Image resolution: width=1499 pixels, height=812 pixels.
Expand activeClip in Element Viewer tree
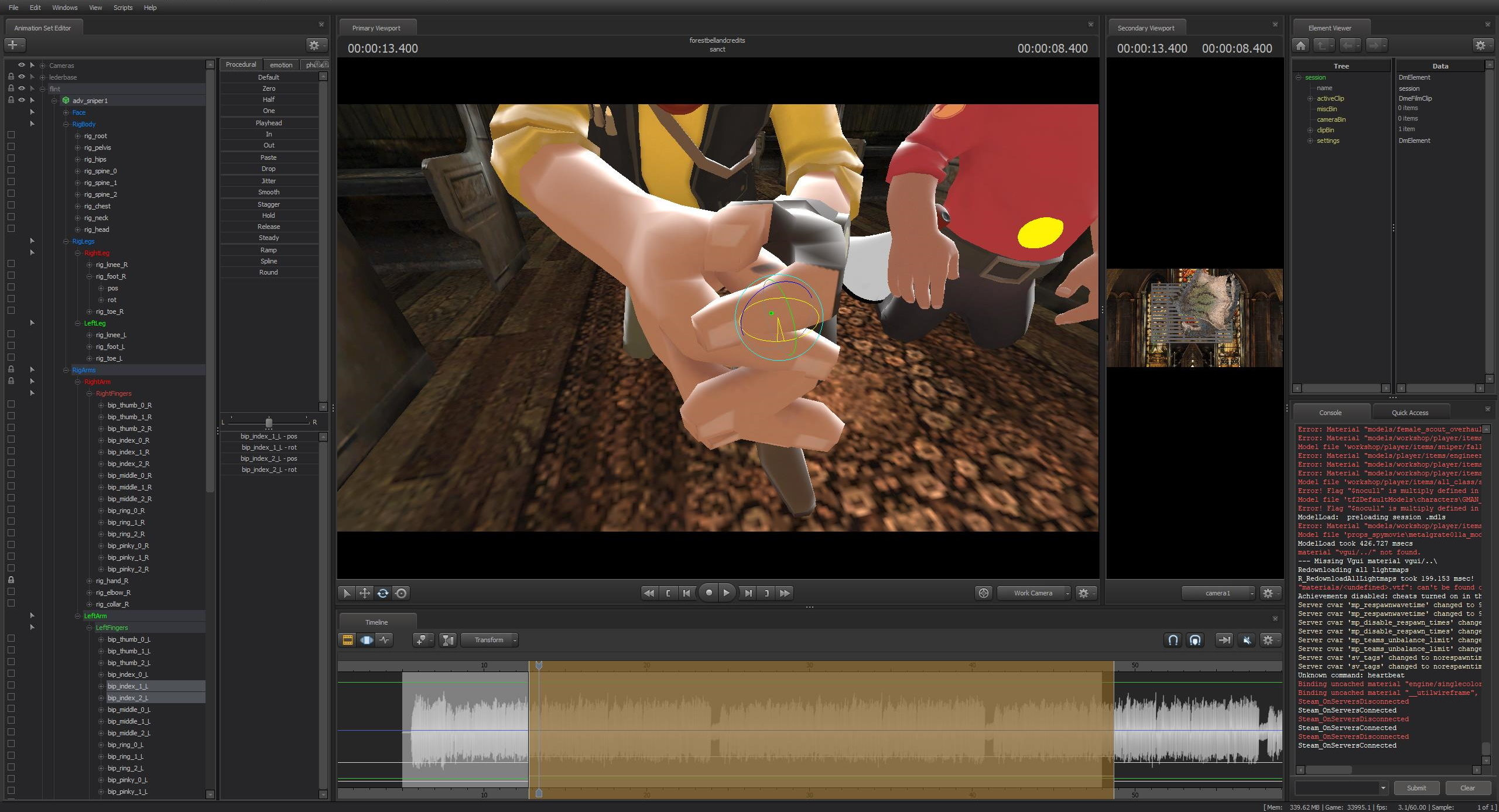[1310, 98]
